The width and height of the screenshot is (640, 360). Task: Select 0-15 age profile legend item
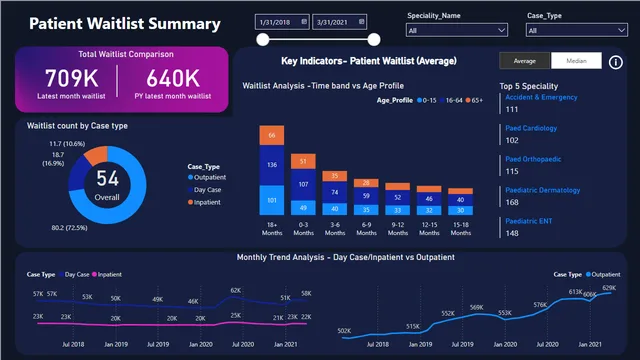[427, 100]
